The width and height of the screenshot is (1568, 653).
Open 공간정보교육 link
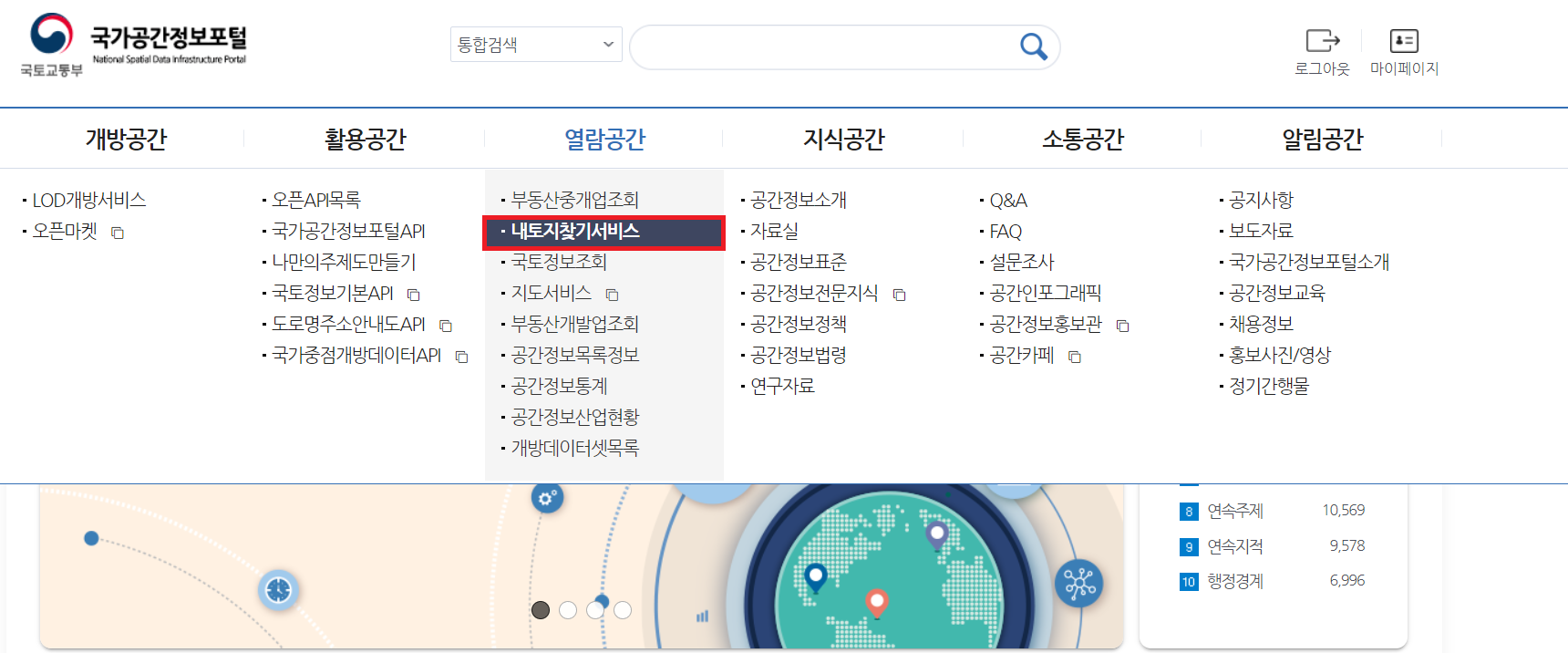1277,293
